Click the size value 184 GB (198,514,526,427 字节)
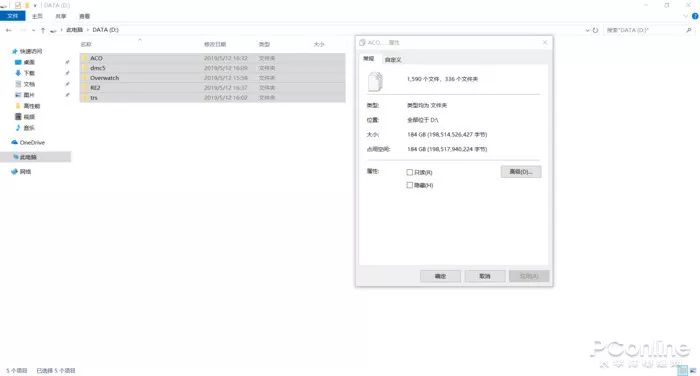 (447, 134)
